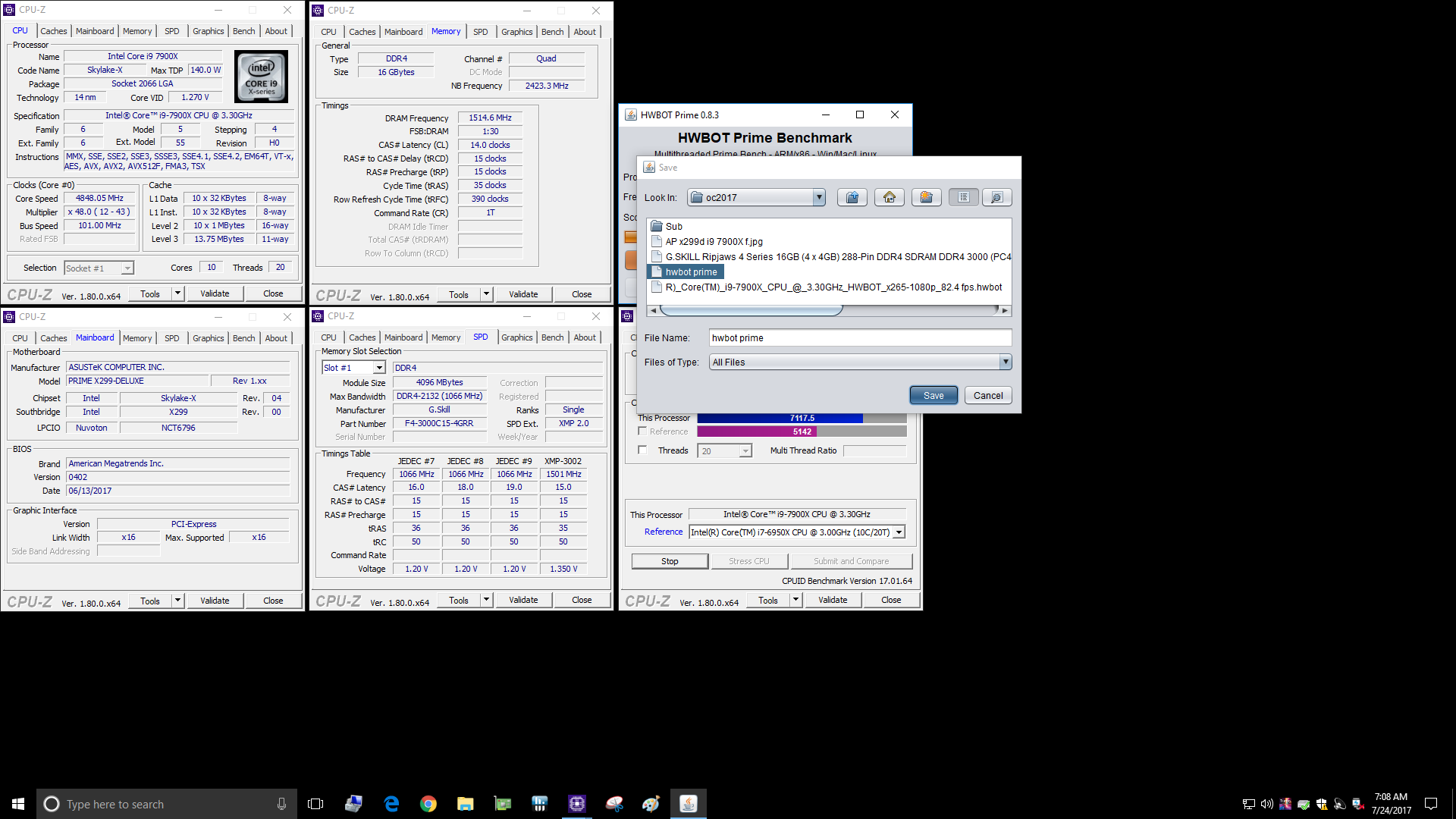Click the Type here to search box

(x=165, y=804)
